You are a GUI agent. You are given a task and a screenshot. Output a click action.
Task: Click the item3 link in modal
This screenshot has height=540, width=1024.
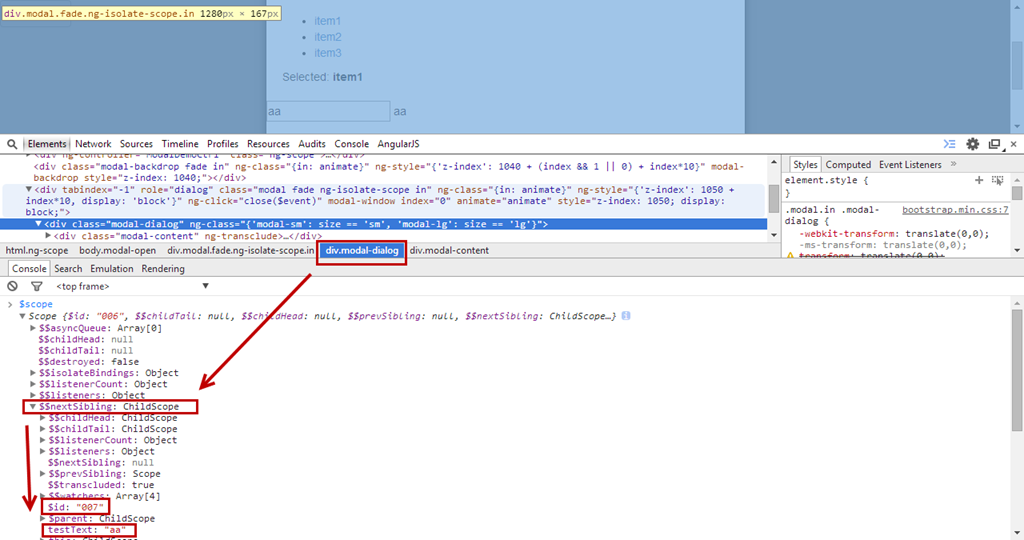pos(328,53)
